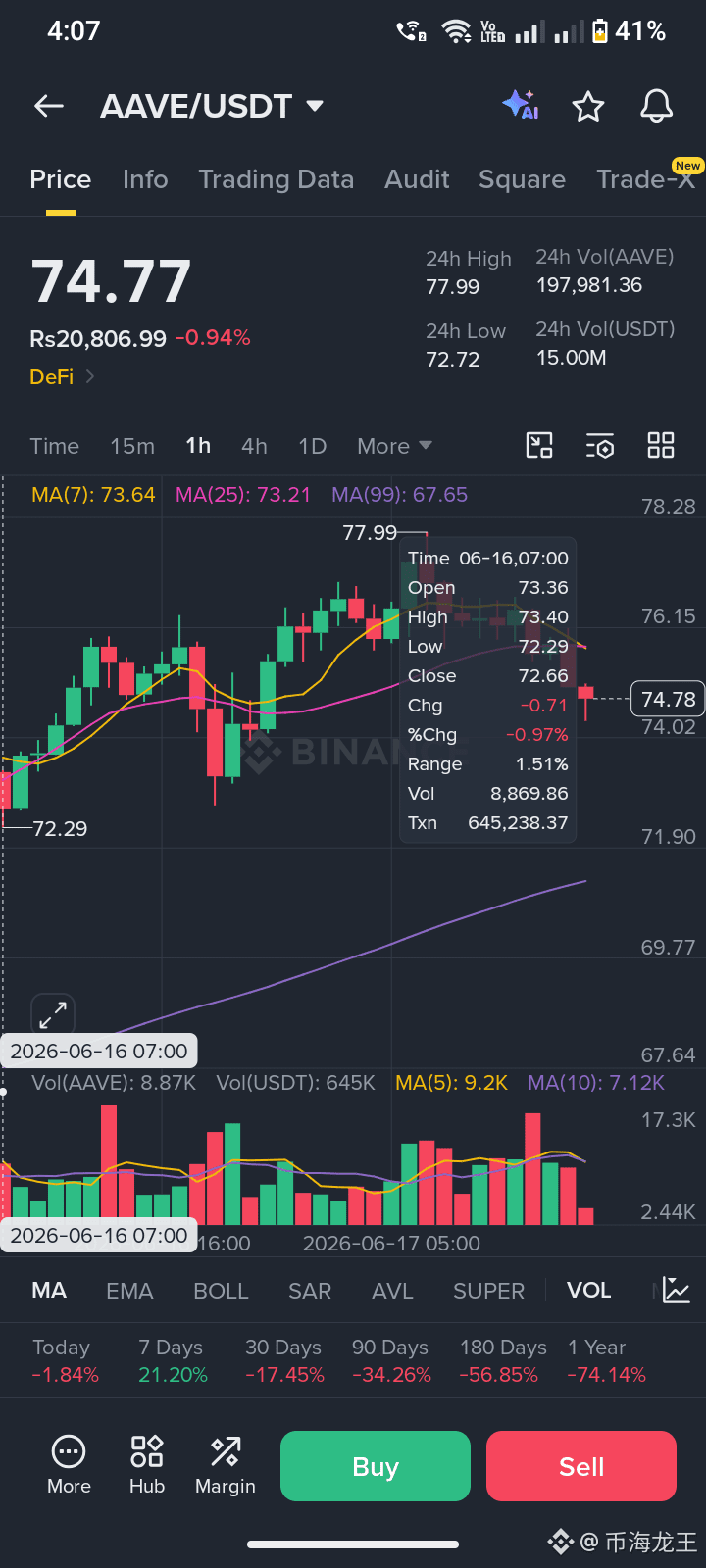Screen dimensions: 706x1568
Task: Tap the battery icon in status bar
Action: 600,31
